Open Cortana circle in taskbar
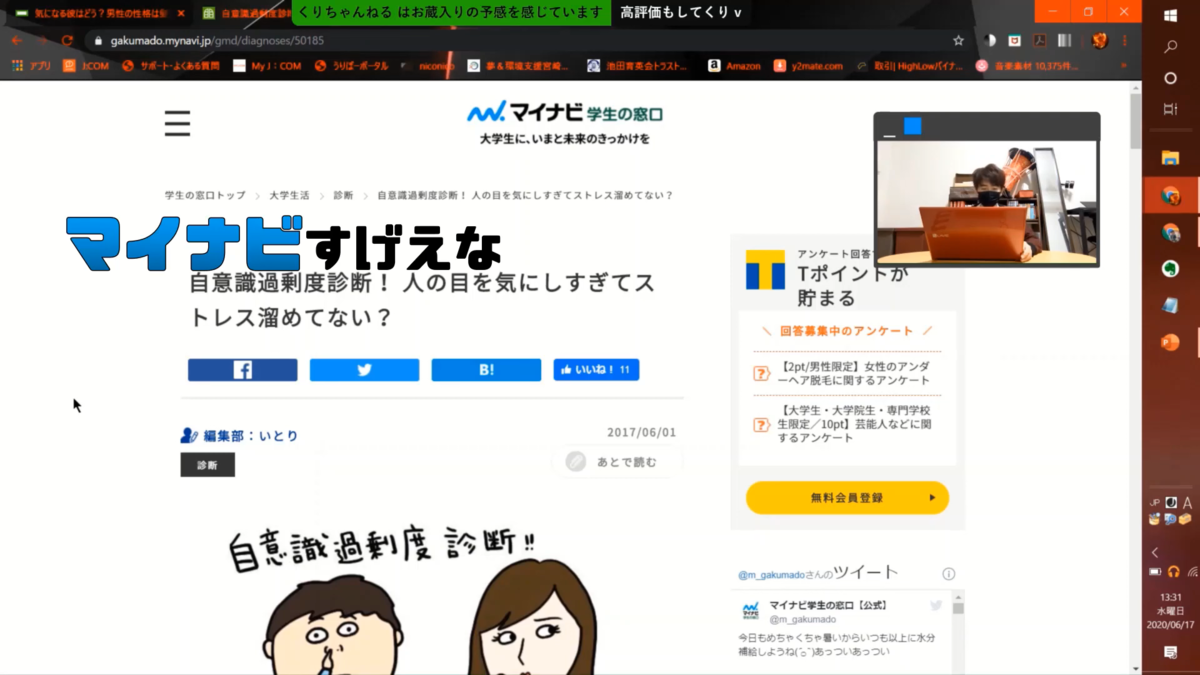 1170,78
